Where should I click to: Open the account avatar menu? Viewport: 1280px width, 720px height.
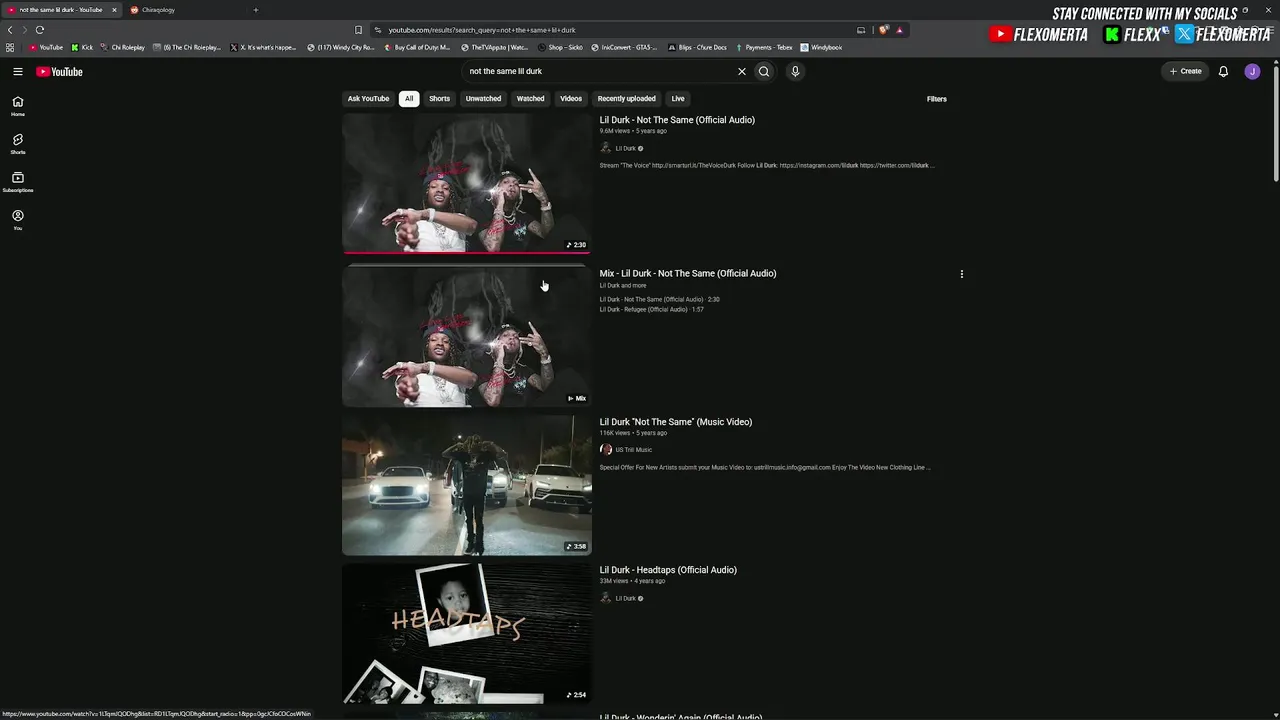[1252, 71]
